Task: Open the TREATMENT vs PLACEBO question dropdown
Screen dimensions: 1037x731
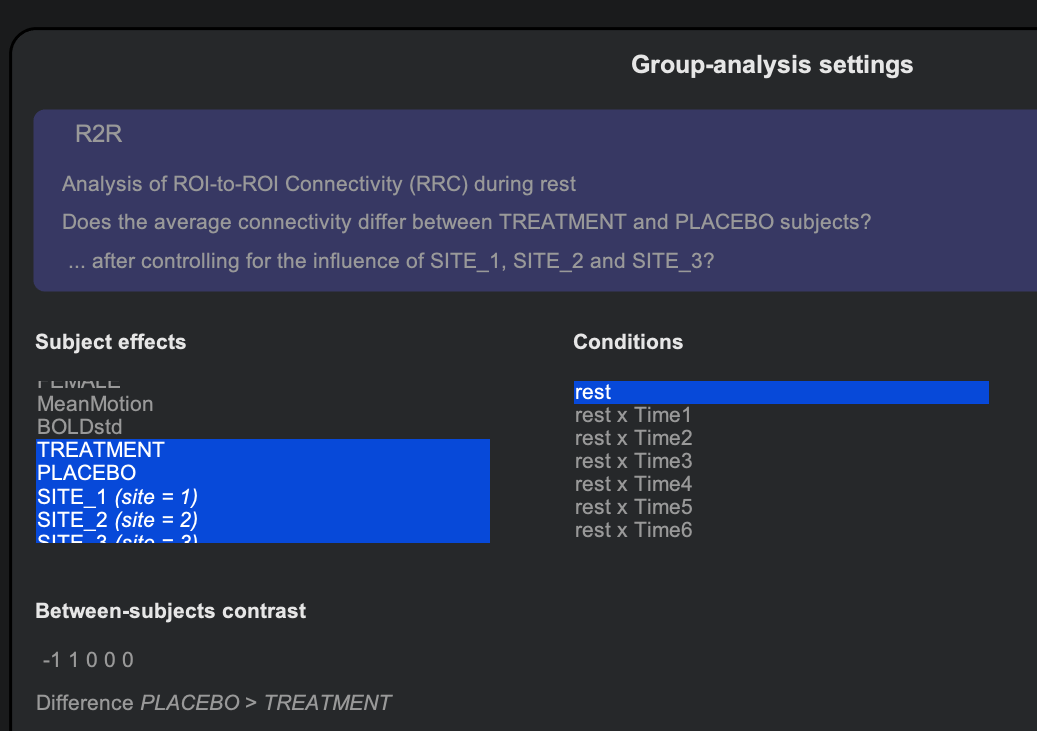Action: coord(466,222)
